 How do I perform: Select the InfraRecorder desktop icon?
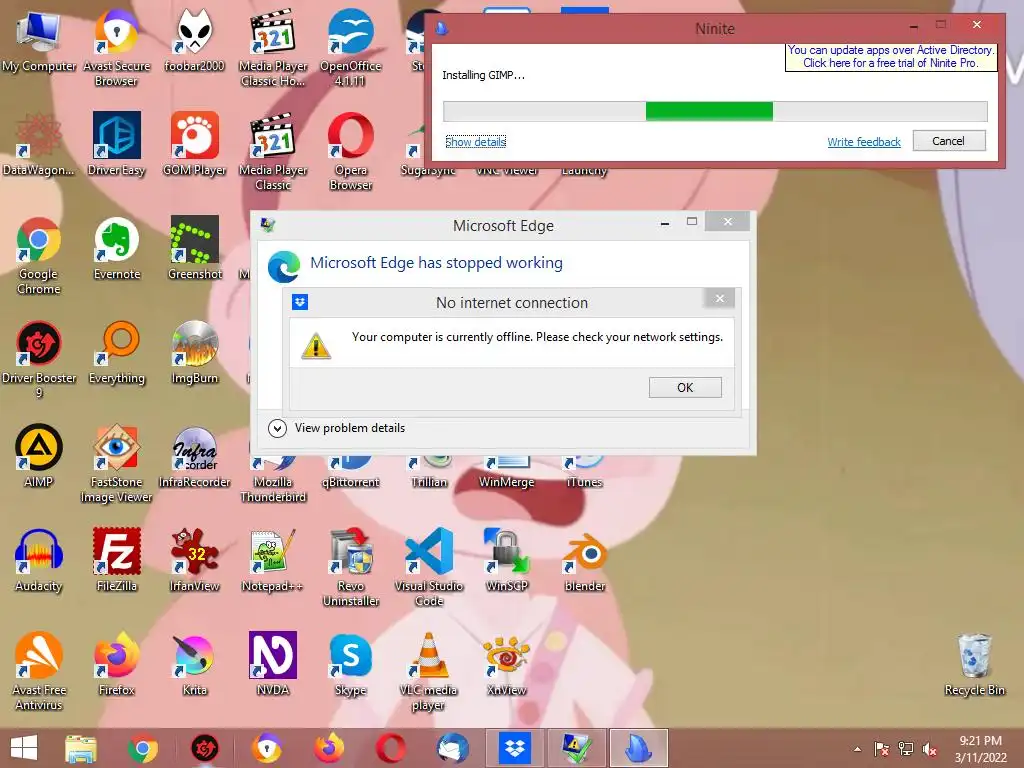tap(195, 456)
